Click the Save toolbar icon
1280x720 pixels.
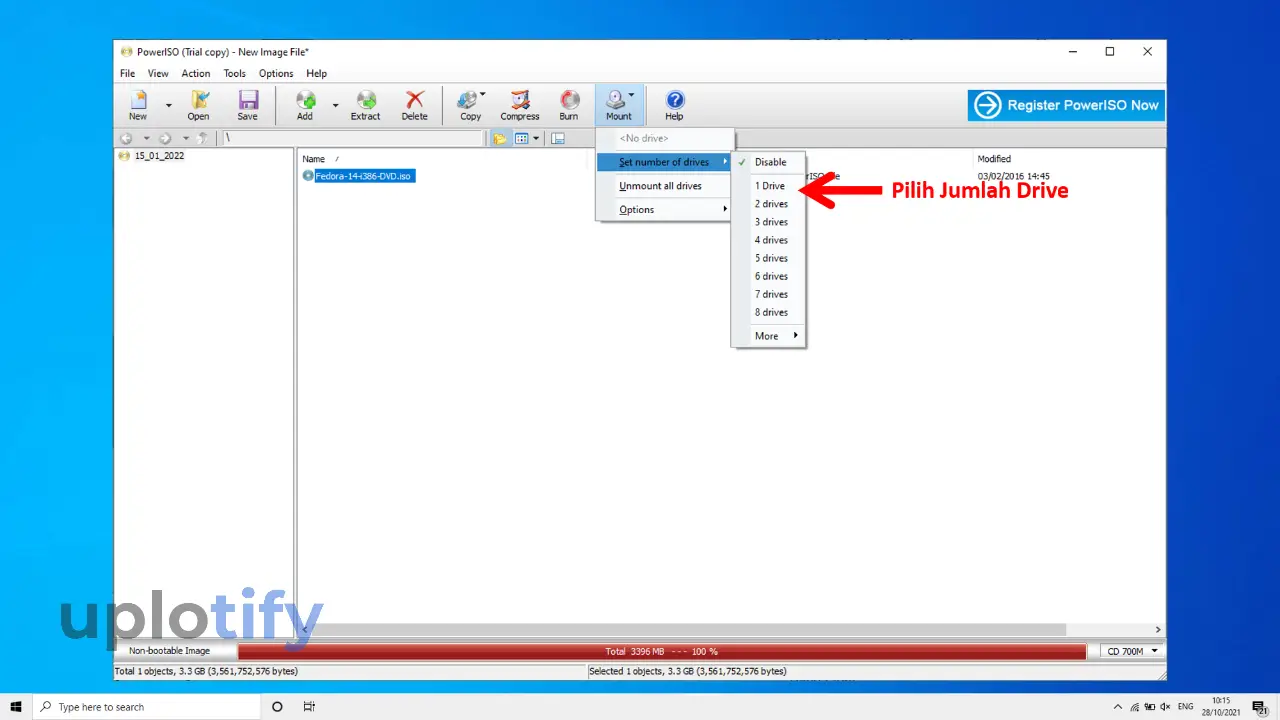[247, 104]
